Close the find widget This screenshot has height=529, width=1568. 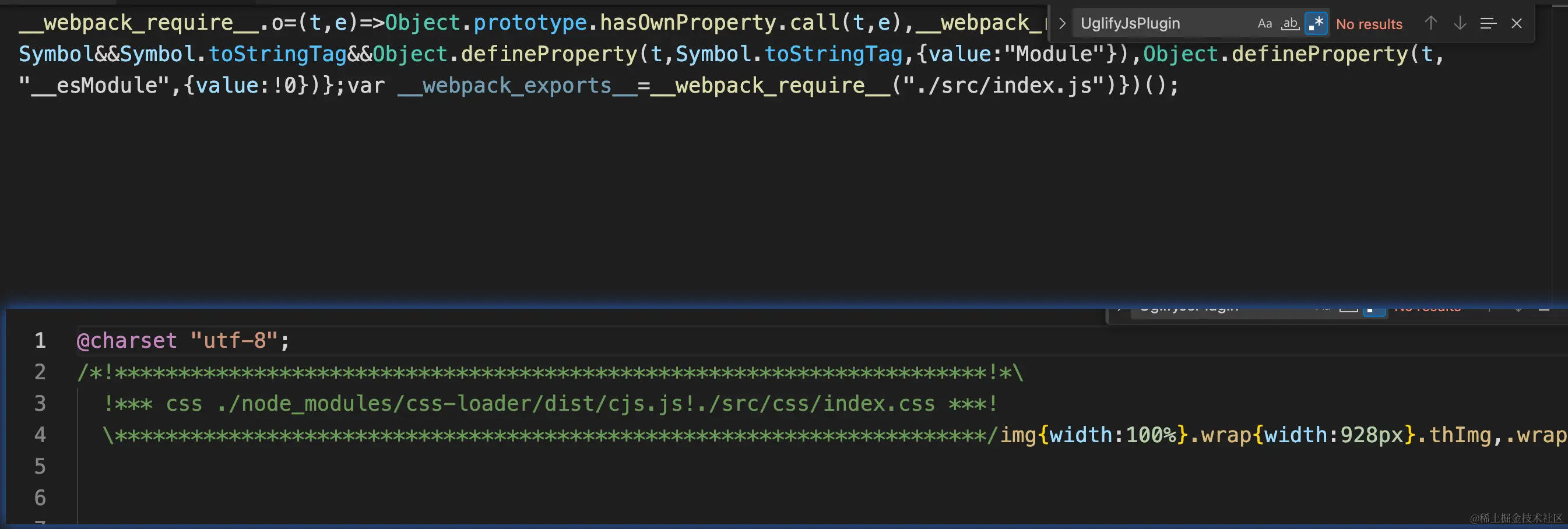(x=1516, y=24)
